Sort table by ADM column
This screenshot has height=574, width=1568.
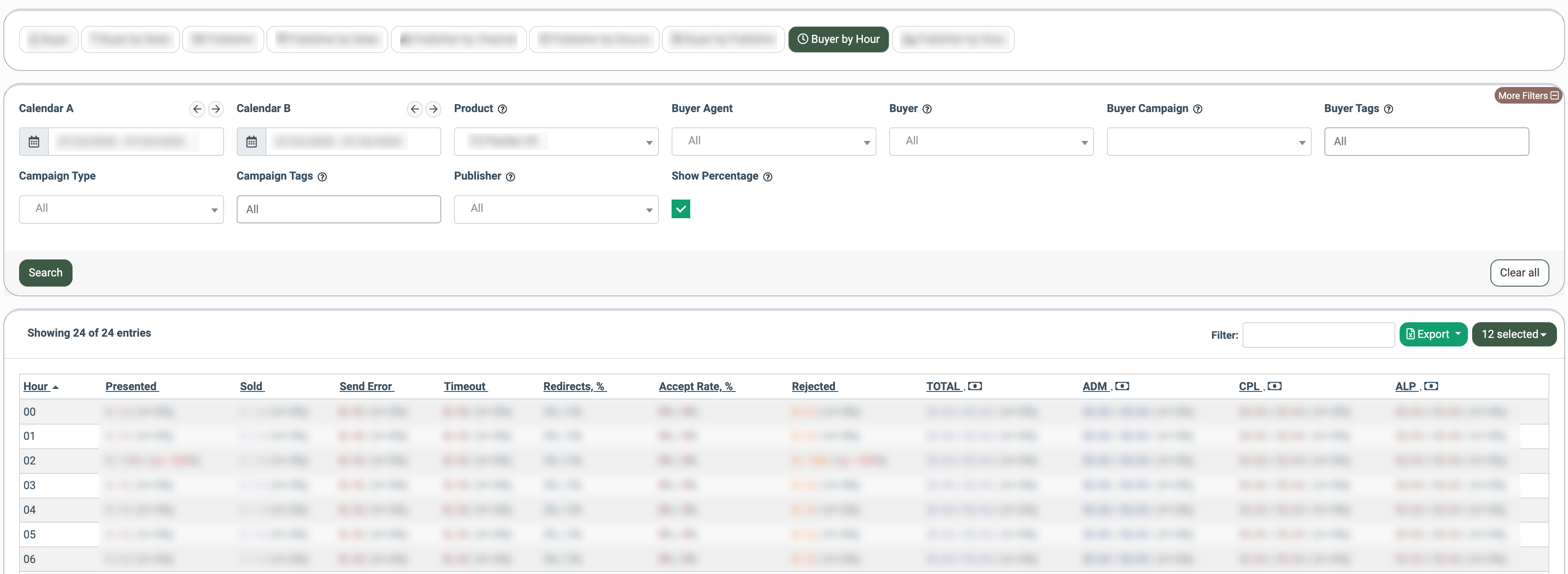pos(1095,386)
